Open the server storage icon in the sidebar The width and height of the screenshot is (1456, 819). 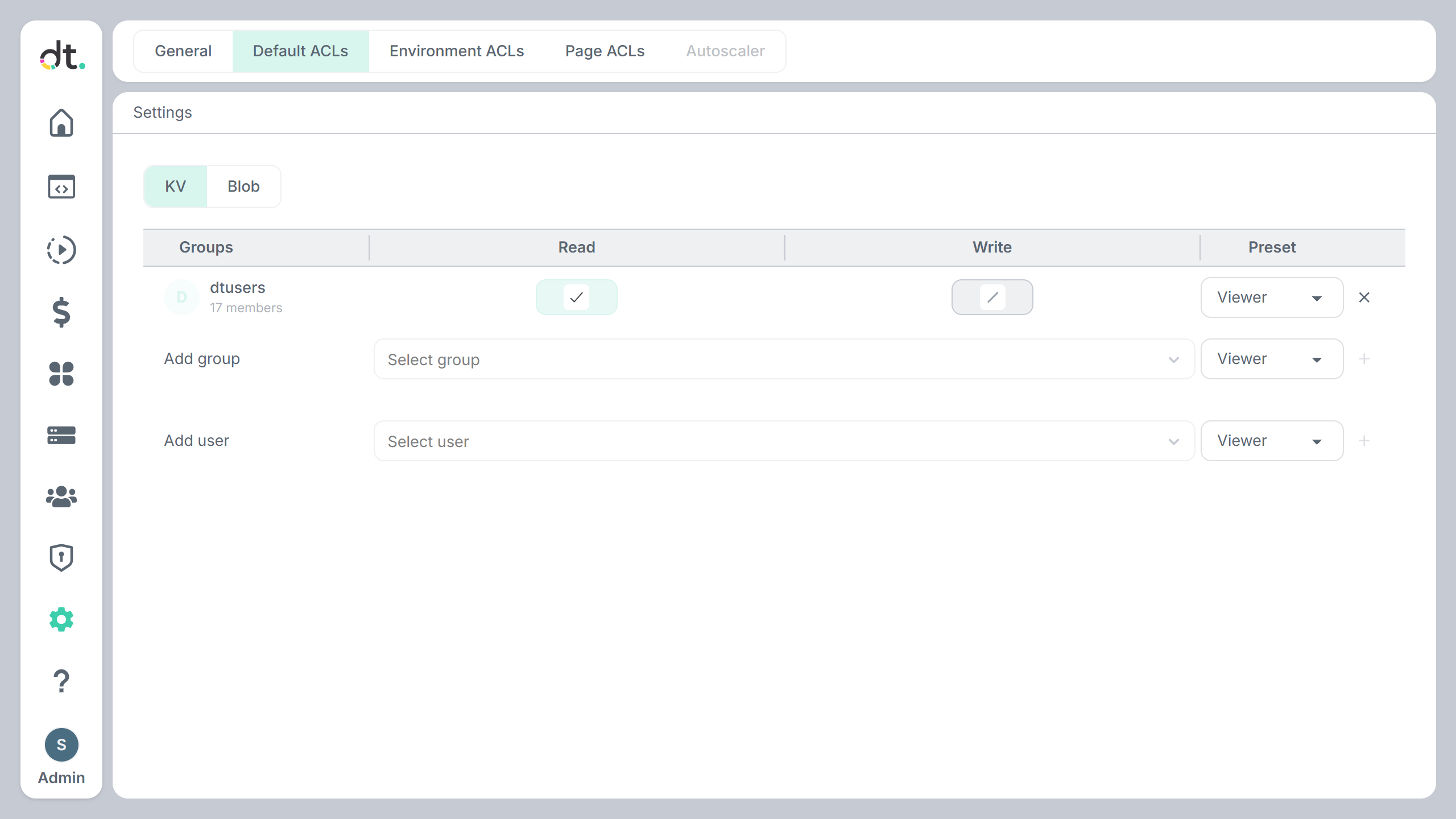click(x=61, y=435)
